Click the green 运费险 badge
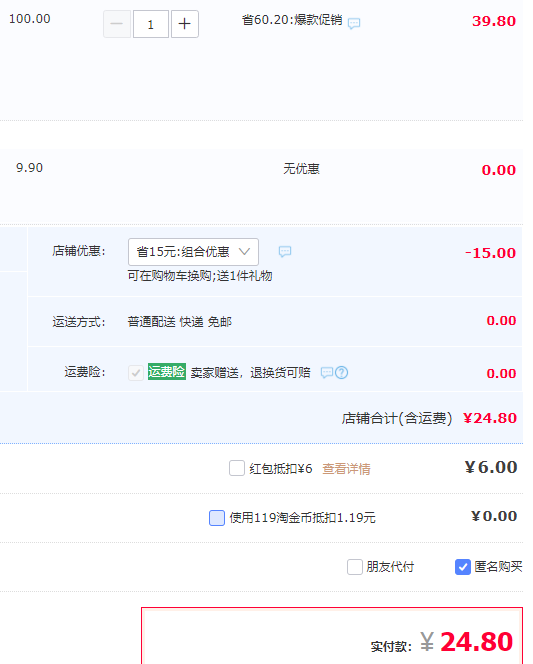The width and height of the screenshot is (533, 664). [x=167, y=372]
